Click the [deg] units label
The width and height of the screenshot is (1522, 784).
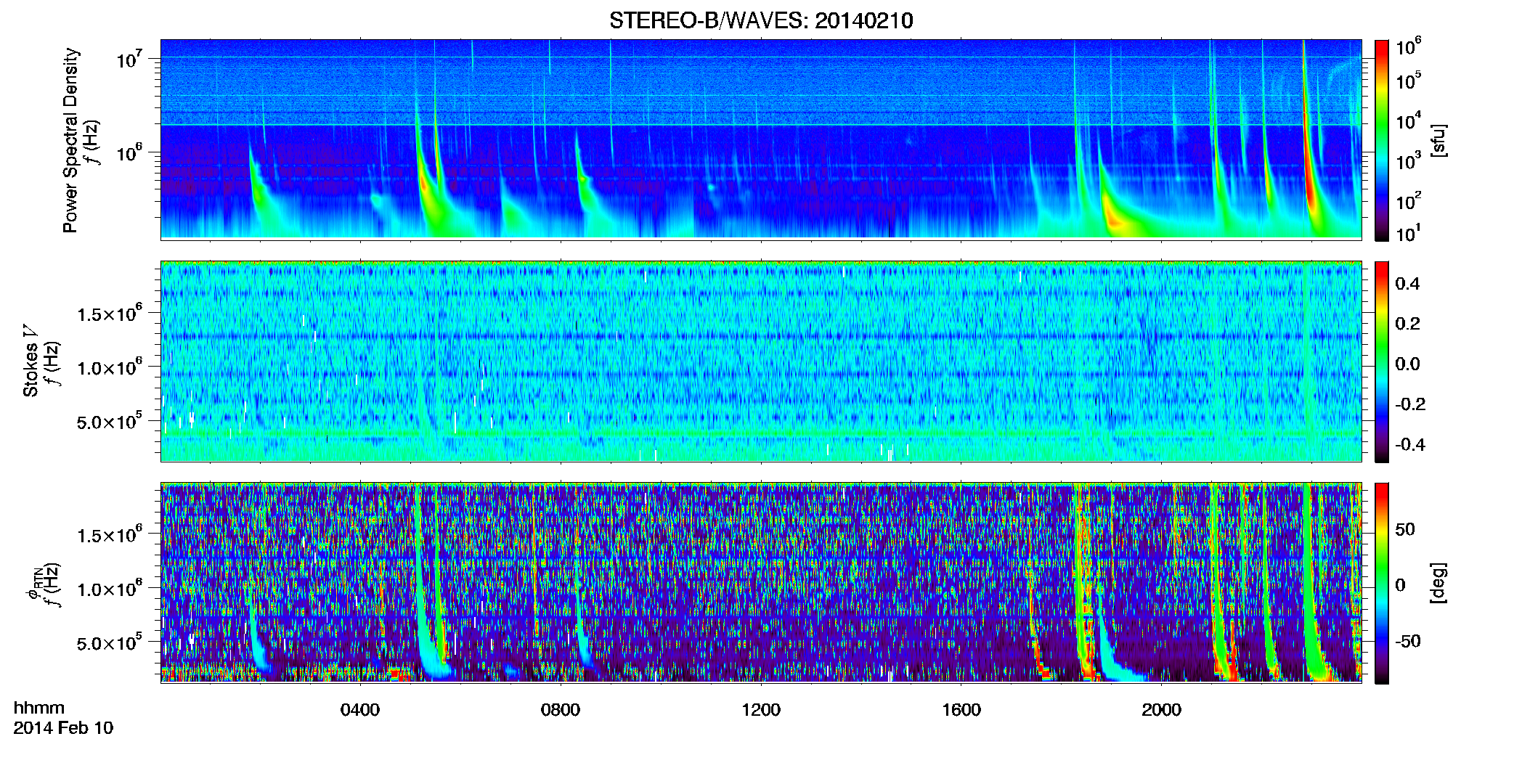(x=1438, y=583)
